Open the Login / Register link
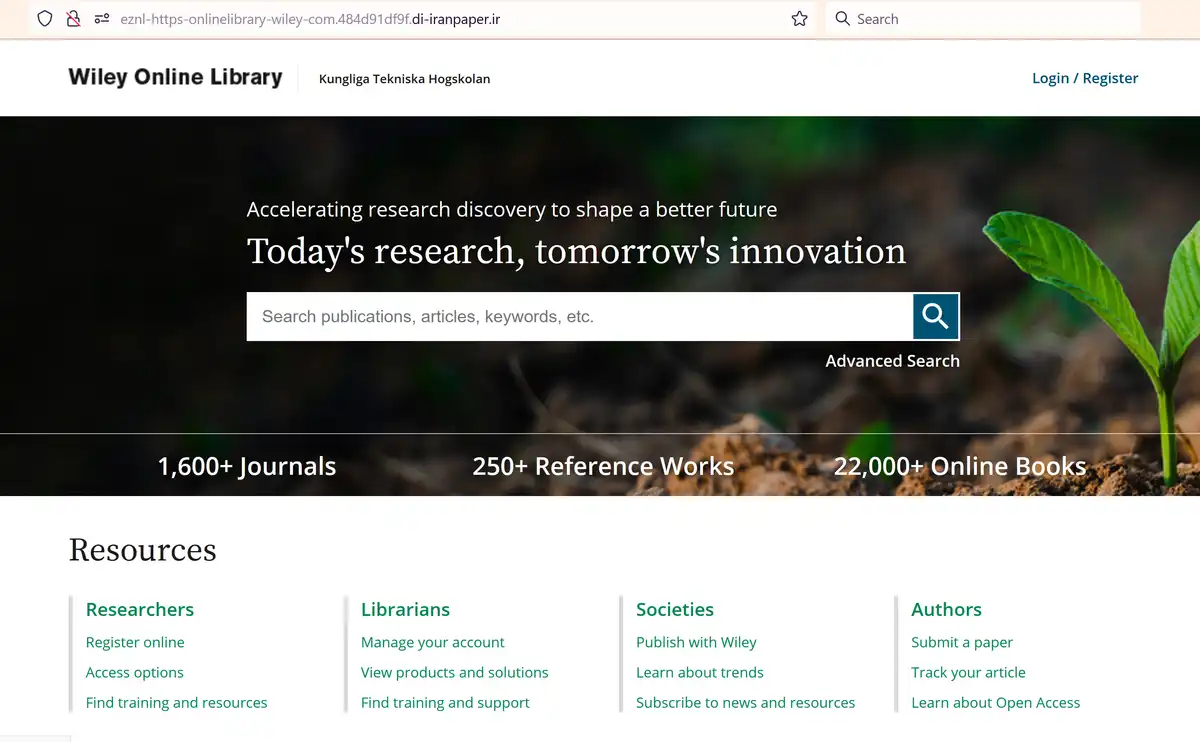Viewport: 1200px width, 742px height. (1085, 78)
